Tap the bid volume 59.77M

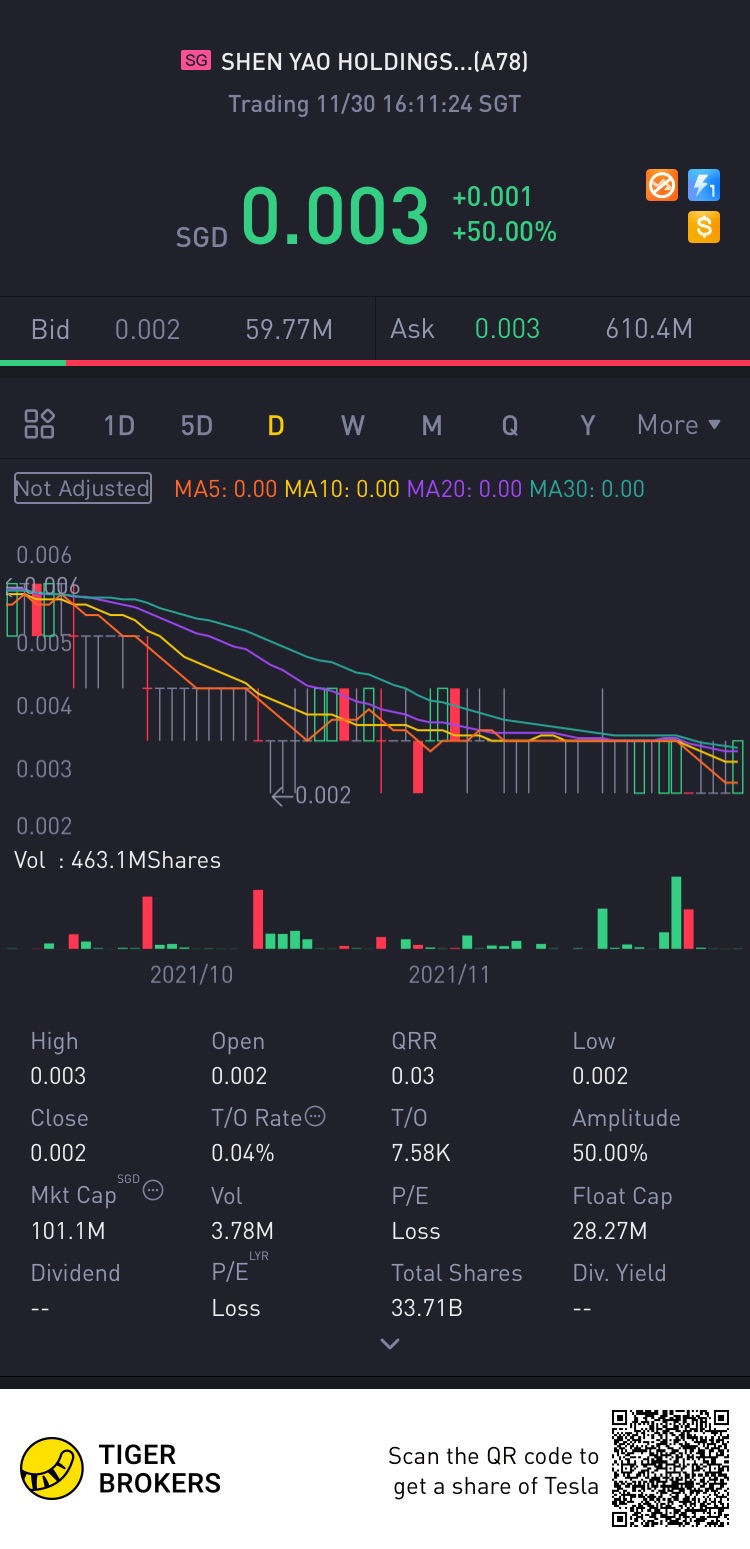pyautogui.click(x=289, y=329)
